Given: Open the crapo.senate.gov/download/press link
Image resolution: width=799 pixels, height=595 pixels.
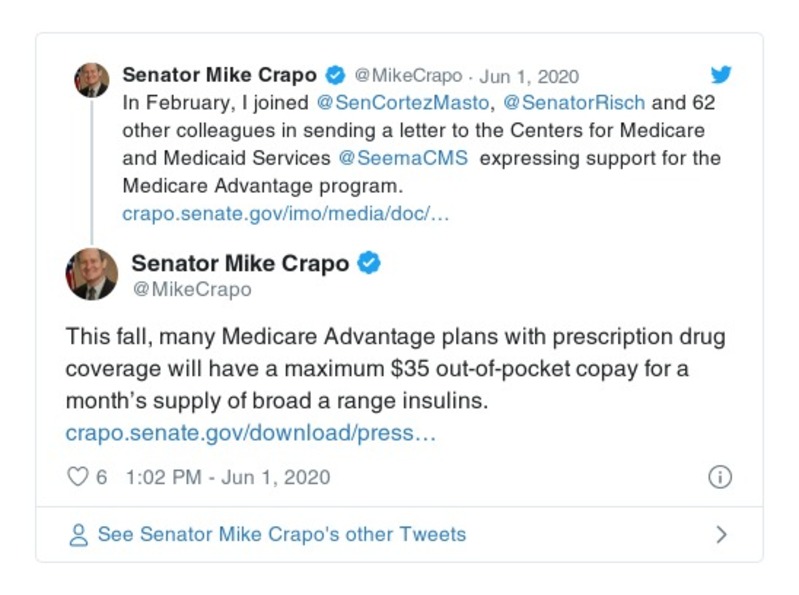Looking at the screenshot, I should (x=251, y=434).
